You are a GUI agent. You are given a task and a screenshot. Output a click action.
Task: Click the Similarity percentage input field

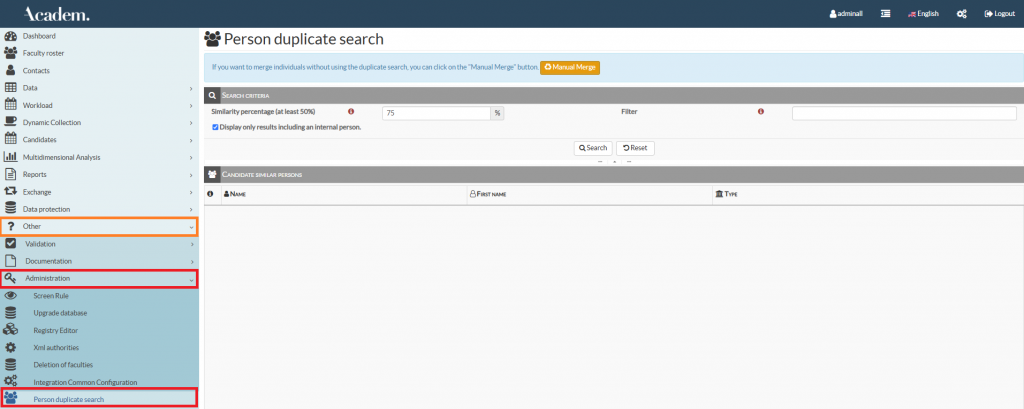436,113
